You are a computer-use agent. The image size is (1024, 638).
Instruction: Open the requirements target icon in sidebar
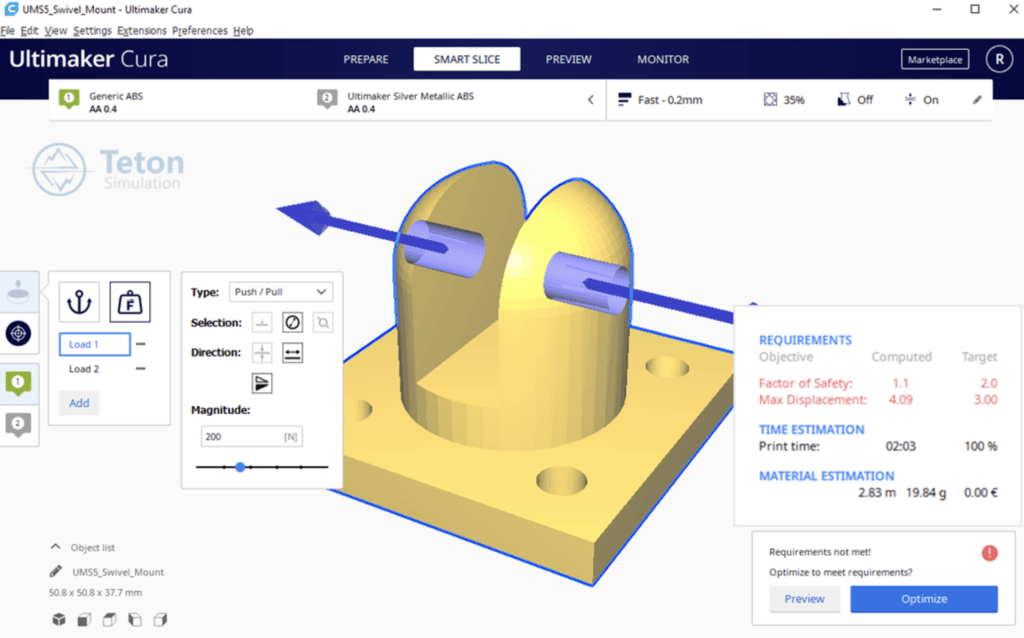tap(19, 333)
